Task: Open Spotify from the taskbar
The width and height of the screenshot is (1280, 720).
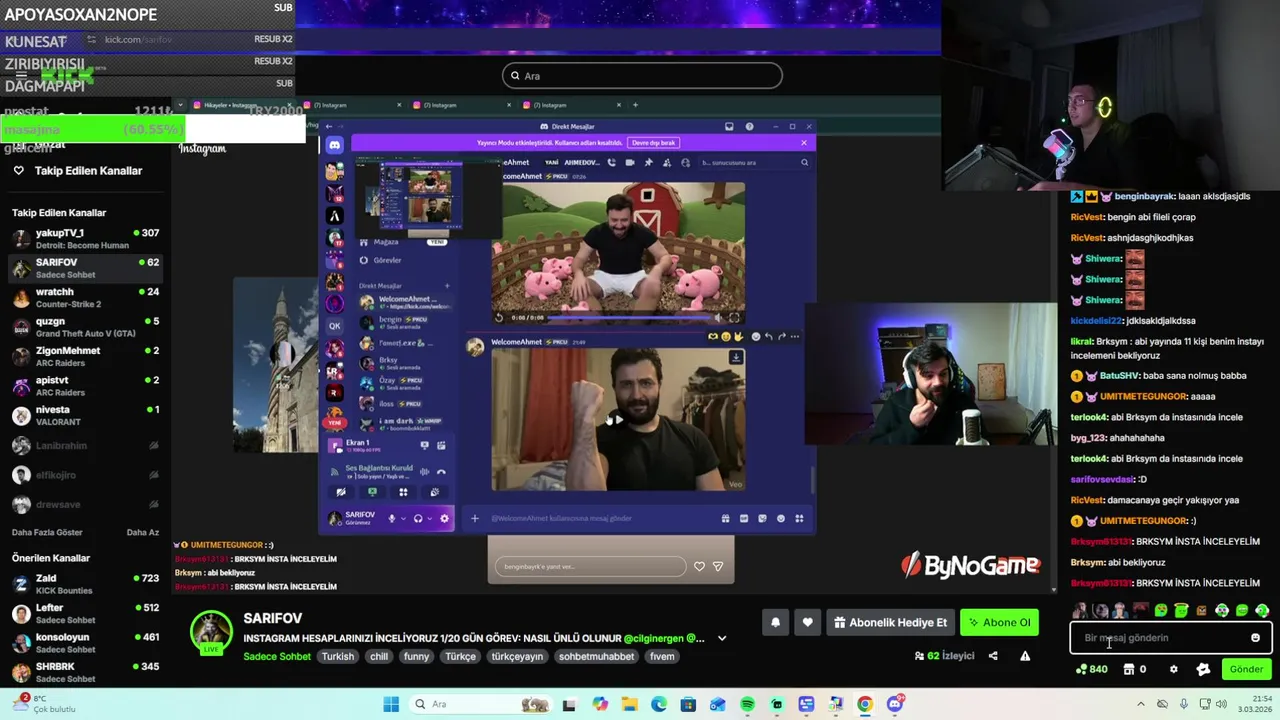Action: pyautogui.click(x=747, y=704)
